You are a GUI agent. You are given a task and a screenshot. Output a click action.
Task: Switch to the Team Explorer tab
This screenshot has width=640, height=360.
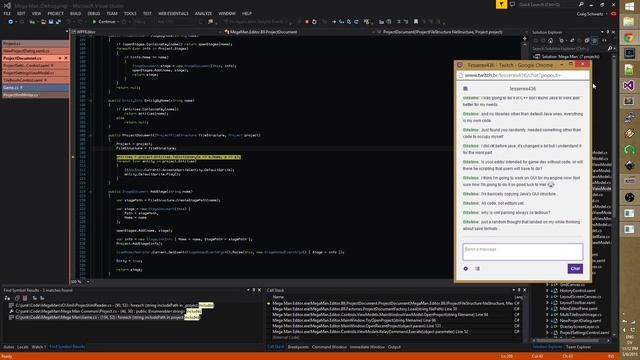pyautogui.click(x=578, y=347)
